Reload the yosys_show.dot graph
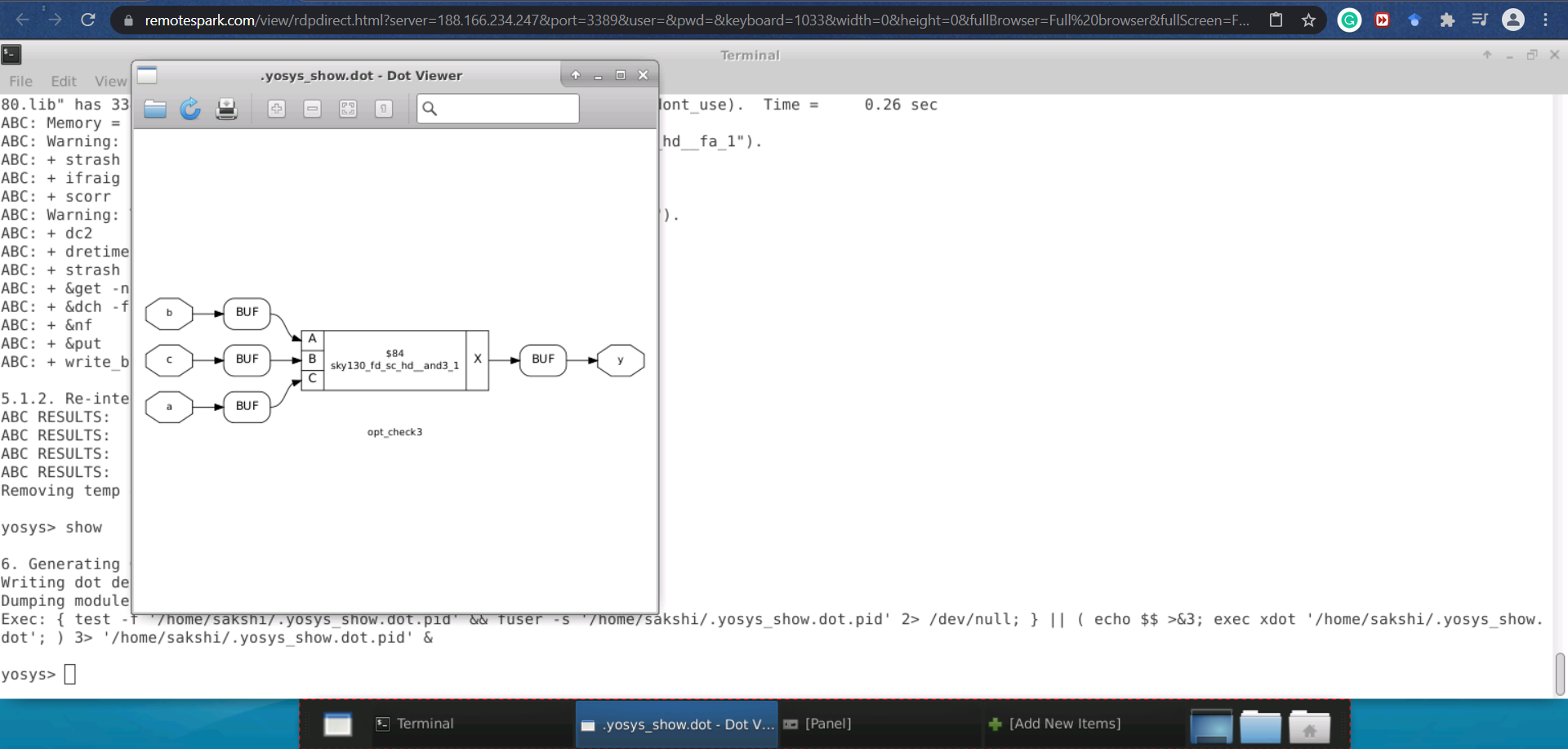The image size is (1568, 749). [190, 109]
